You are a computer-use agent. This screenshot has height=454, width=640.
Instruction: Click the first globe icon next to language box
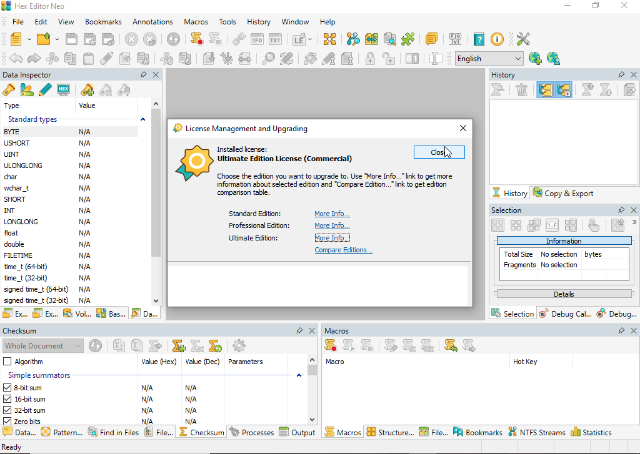tap(535, 58)
